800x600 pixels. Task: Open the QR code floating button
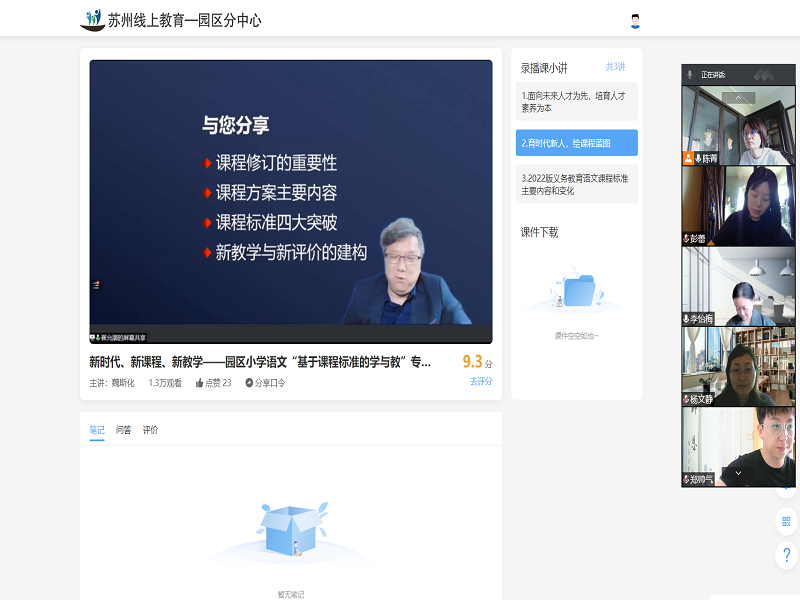(786, 521)
